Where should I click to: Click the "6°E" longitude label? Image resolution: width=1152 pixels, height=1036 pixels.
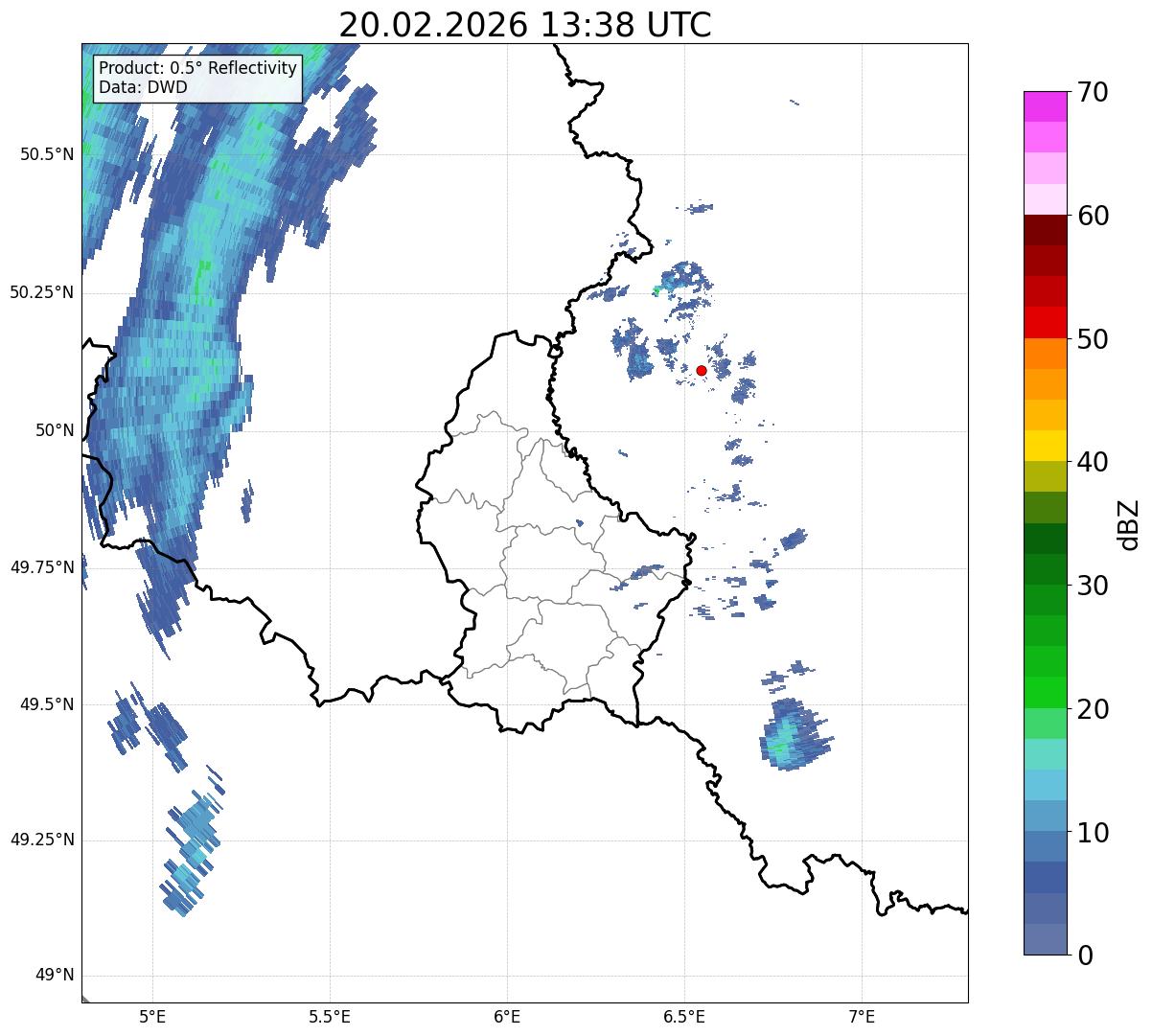point(507,1016)
